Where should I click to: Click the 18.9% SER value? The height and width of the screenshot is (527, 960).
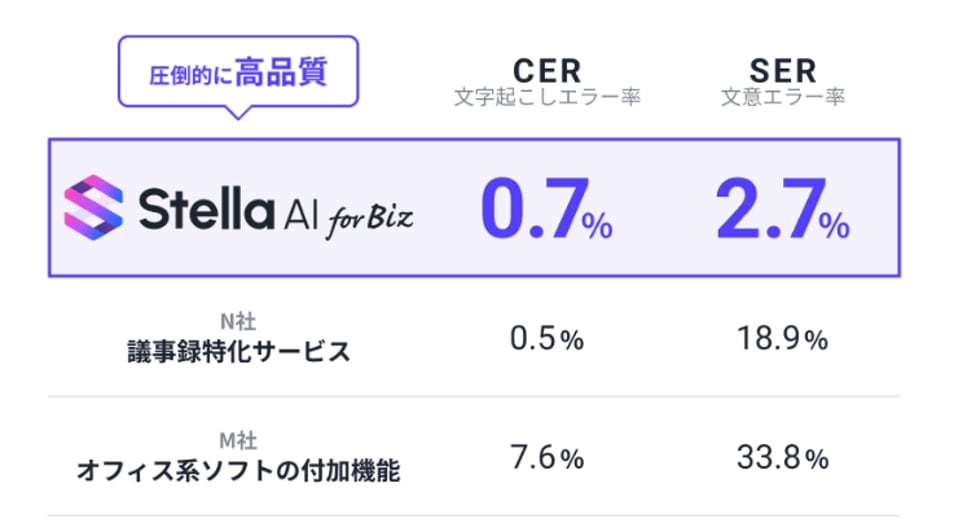click(782, 340)
